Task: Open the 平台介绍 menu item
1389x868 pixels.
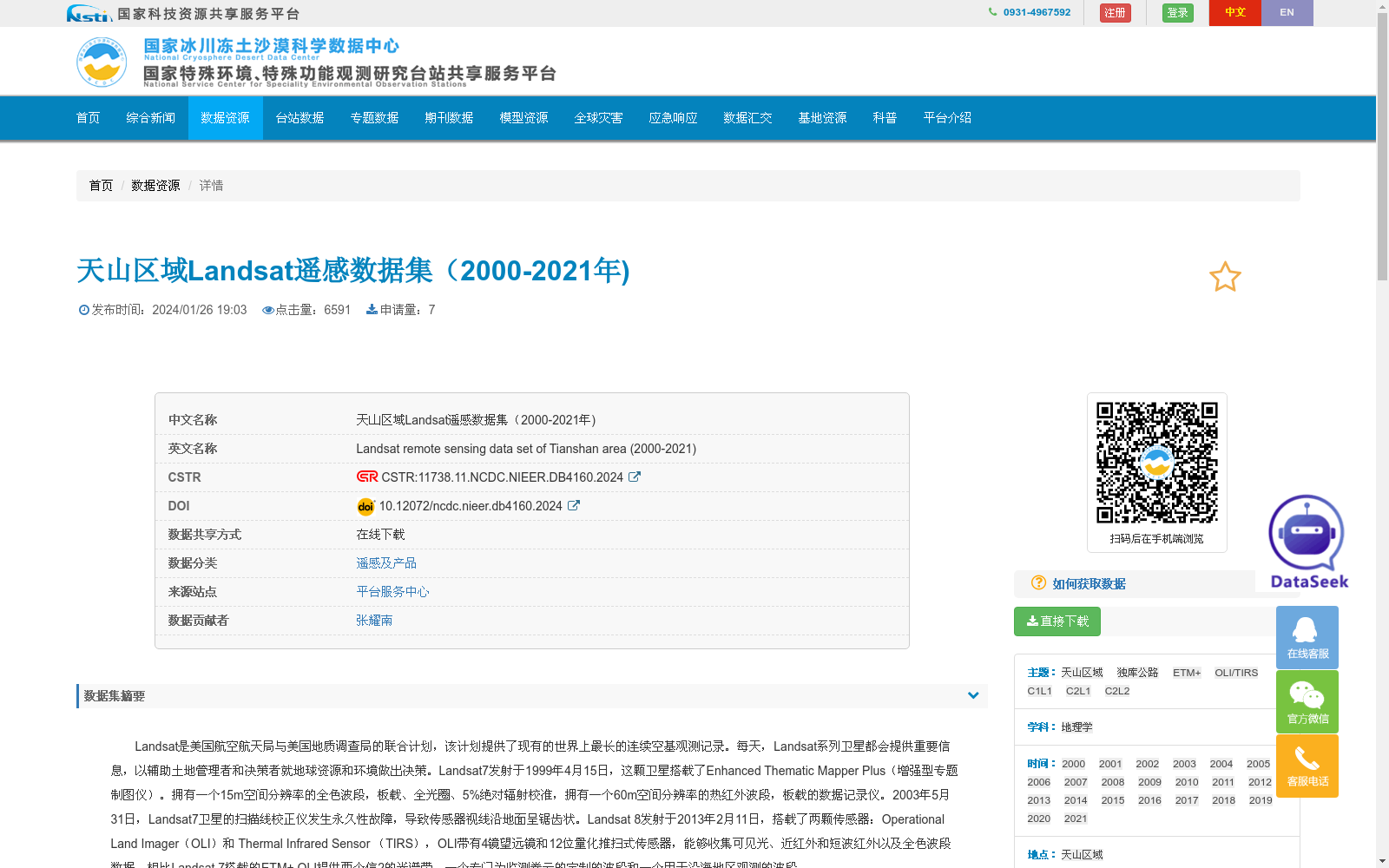Action: coord(948,118)
